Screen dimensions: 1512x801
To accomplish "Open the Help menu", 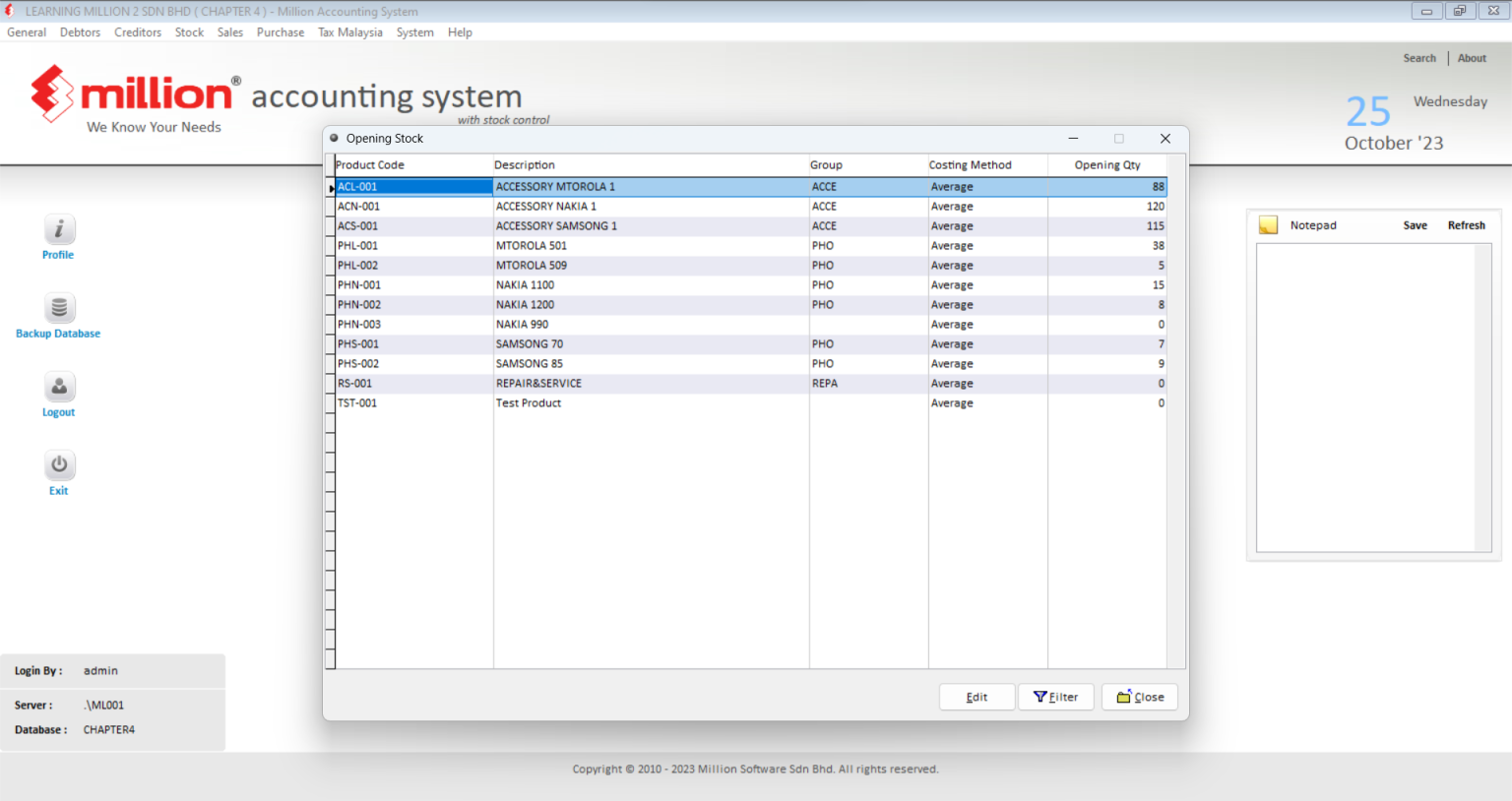I will [x=460, y=32].
